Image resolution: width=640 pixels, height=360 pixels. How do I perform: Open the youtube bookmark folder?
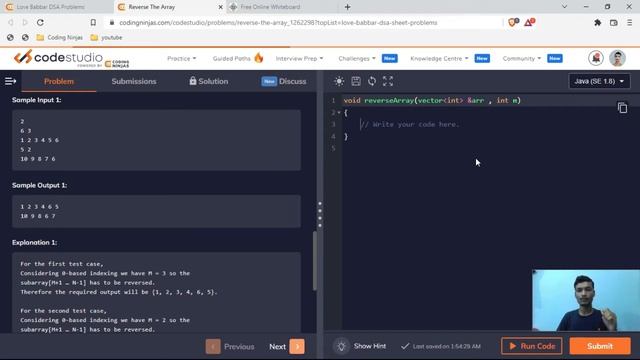click(106, 38)
